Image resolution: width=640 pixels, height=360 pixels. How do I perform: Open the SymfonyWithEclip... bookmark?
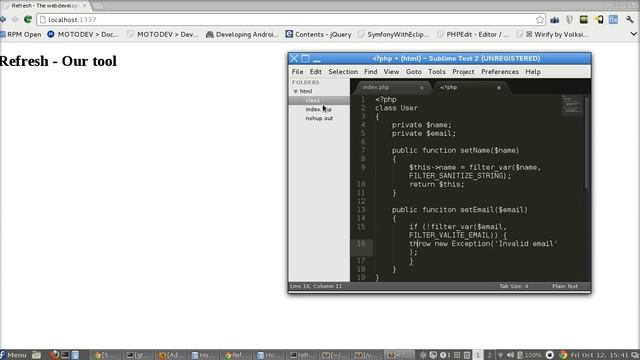pyautogui.click(x=393, y=35)
